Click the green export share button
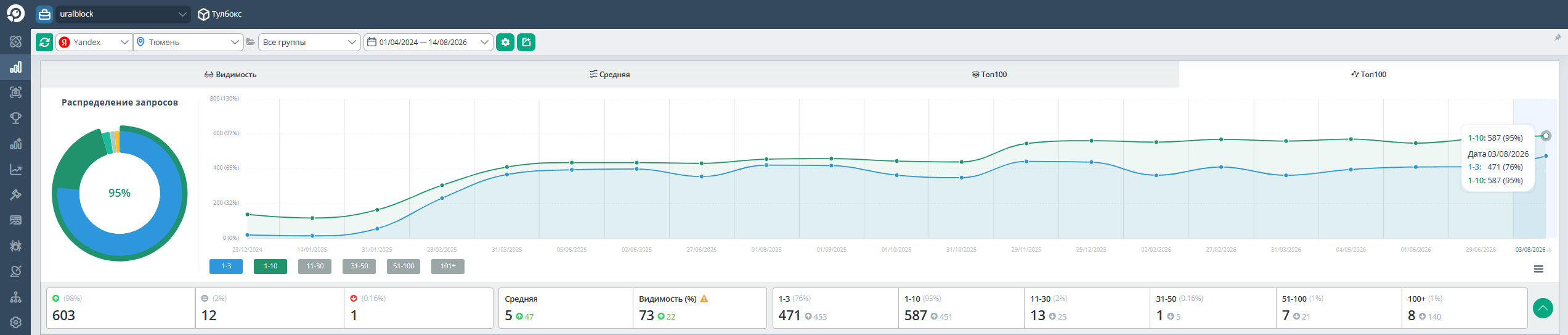The image size is (1568, 335). (526, 42)
